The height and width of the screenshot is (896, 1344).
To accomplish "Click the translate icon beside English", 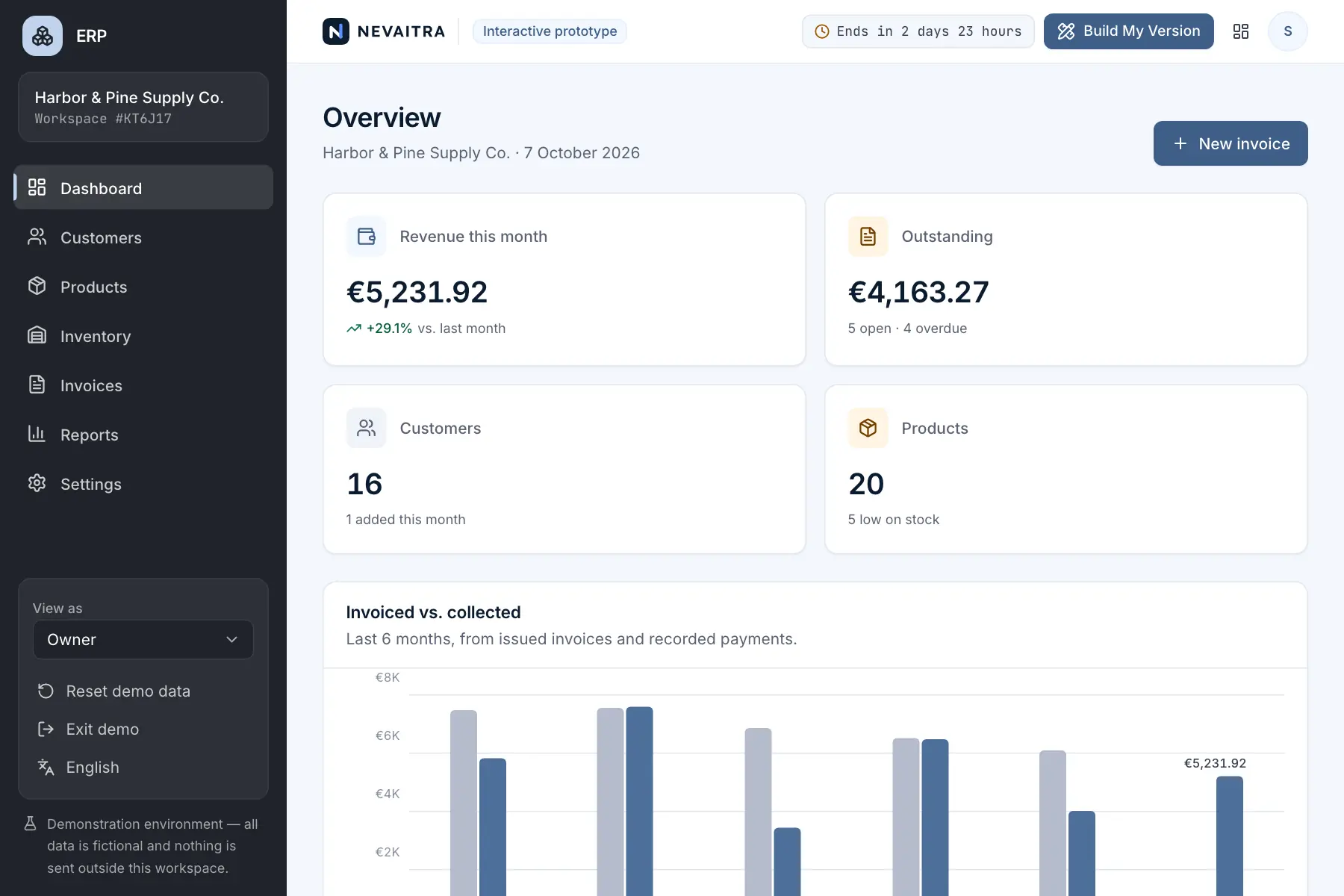I will [x=46, y=768].
